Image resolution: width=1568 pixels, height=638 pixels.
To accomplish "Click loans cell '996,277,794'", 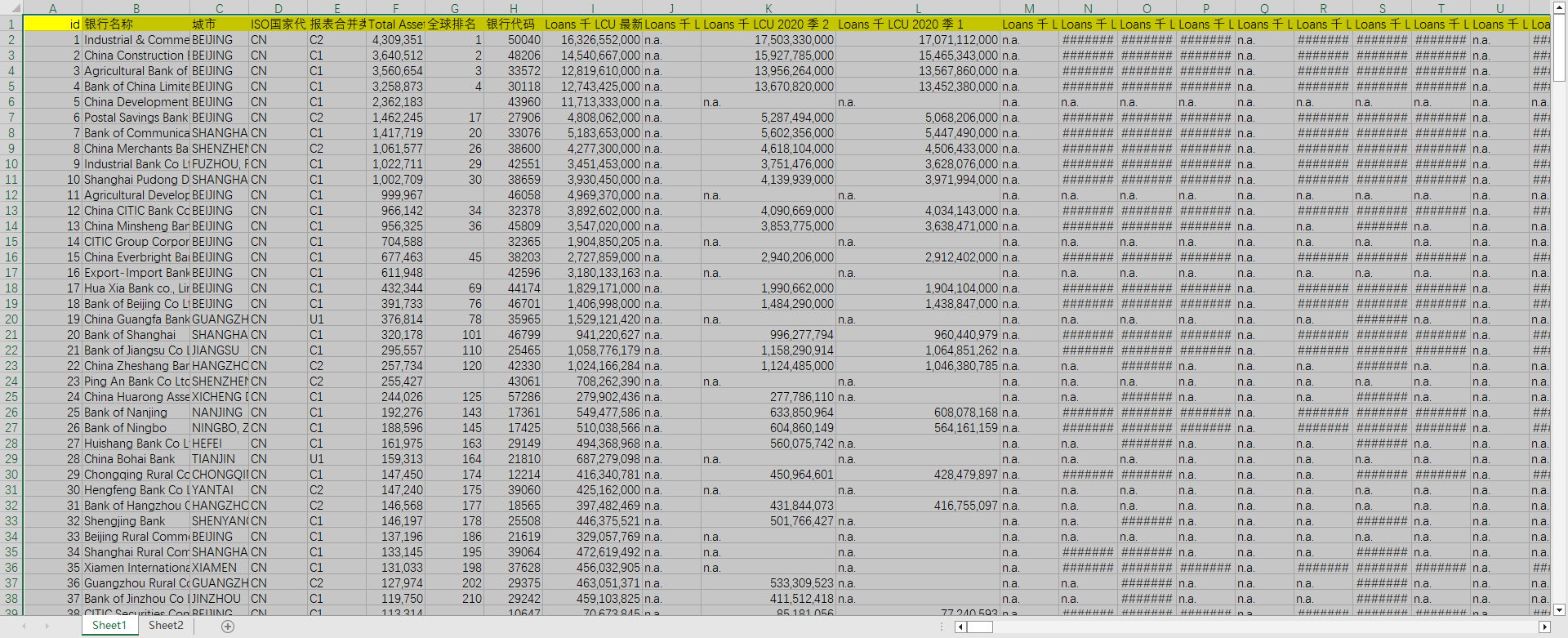I will tap(768, 334).
